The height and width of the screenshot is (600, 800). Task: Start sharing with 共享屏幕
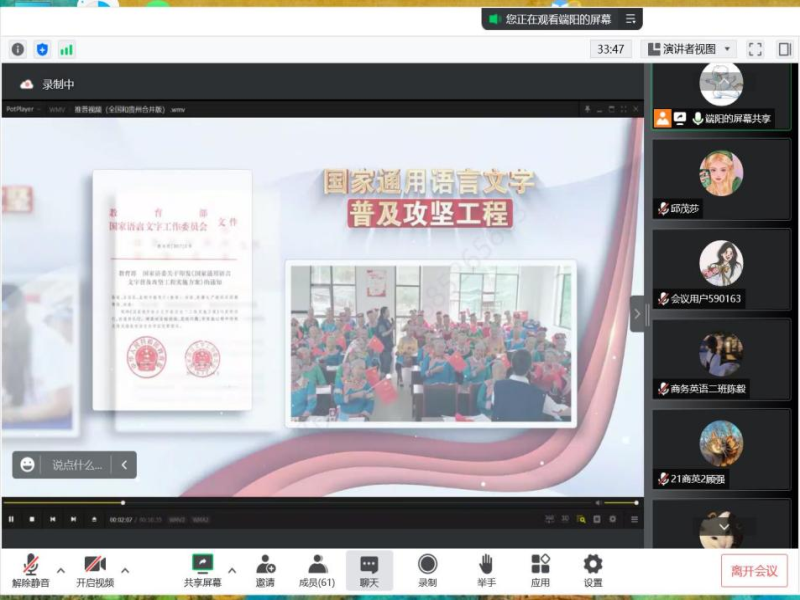(203, 570)
